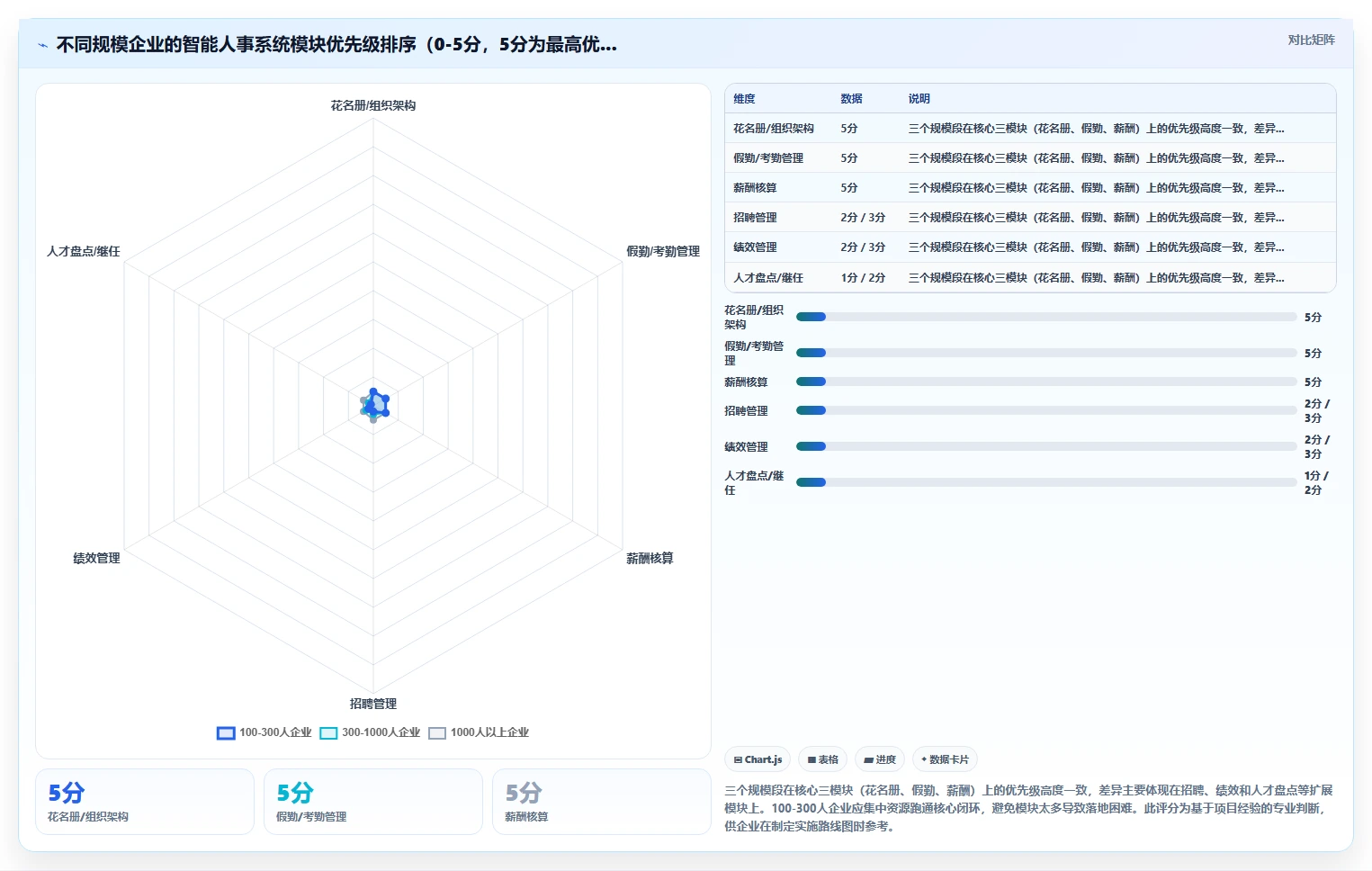The width and height of the screenshot is (1372, 871).
Task: Click the 对比矩阵 label
Action: pos(1311,40)
